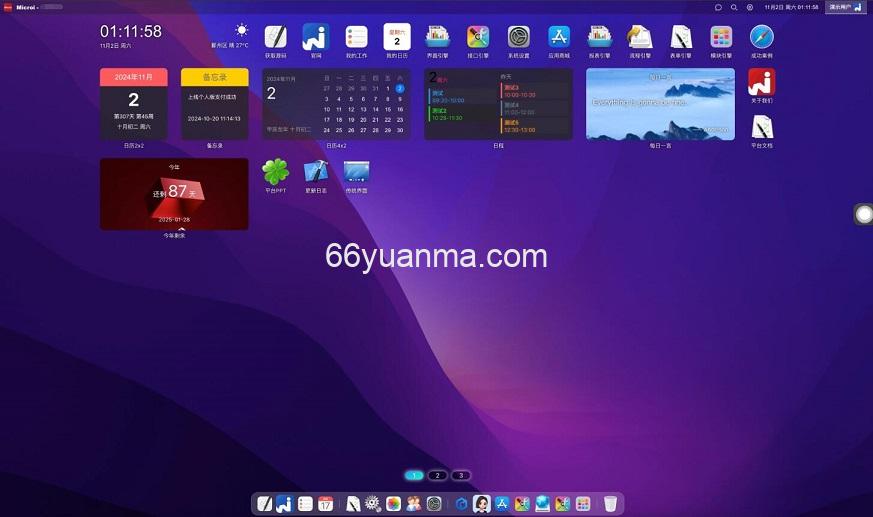Open 测试3 event in schedule widget

click(x=534, y=91)
